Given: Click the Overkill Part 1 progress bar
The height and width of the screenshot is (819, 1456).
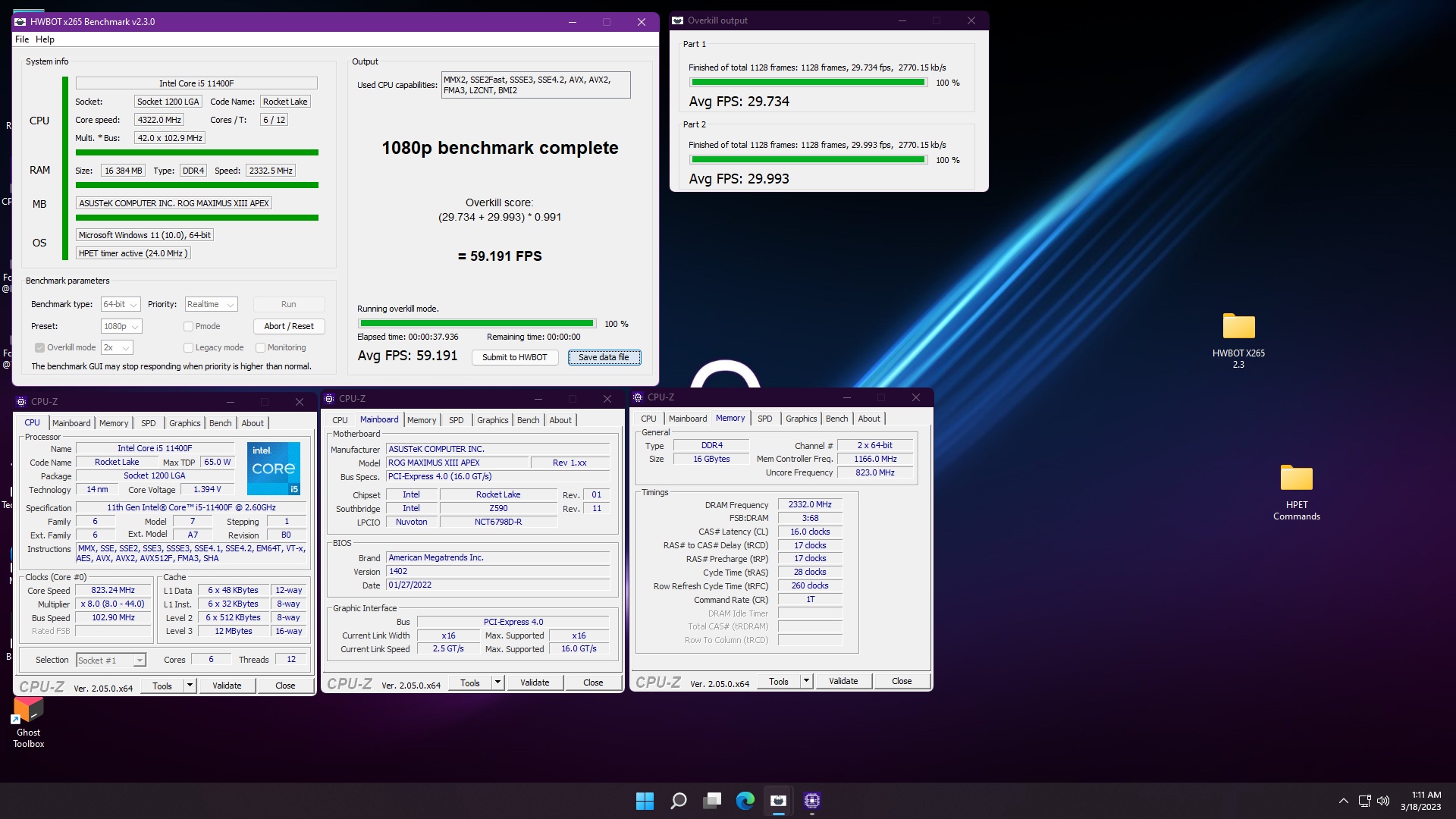Looking at the screenshot, I should click(808, 83).
